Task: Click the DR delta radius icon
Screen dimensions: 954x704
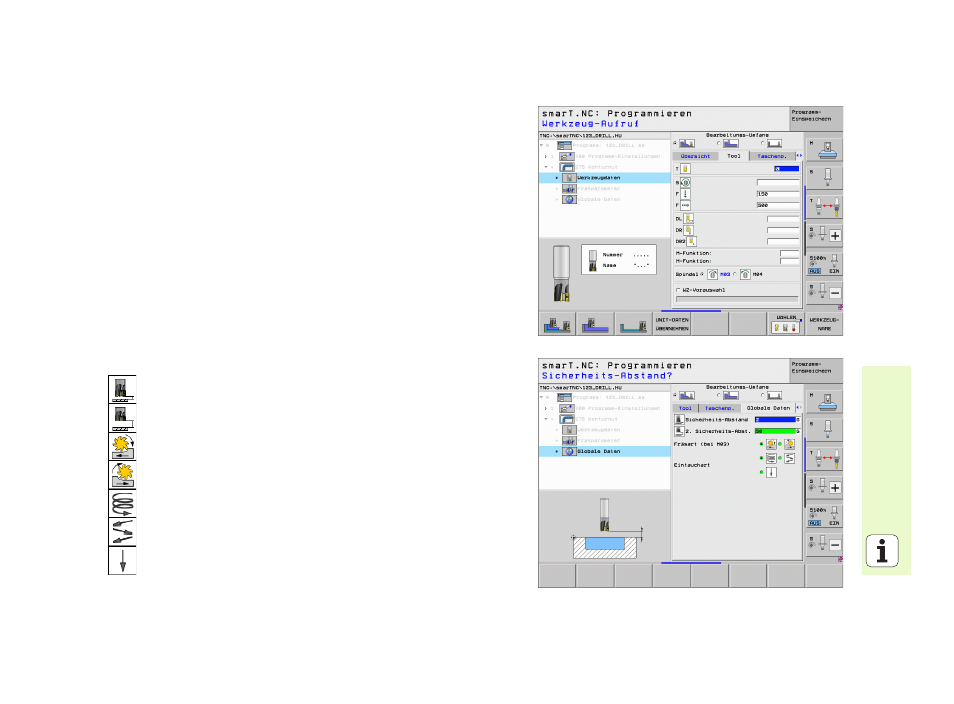Action: pyautogui.click(x=689, y=230)
